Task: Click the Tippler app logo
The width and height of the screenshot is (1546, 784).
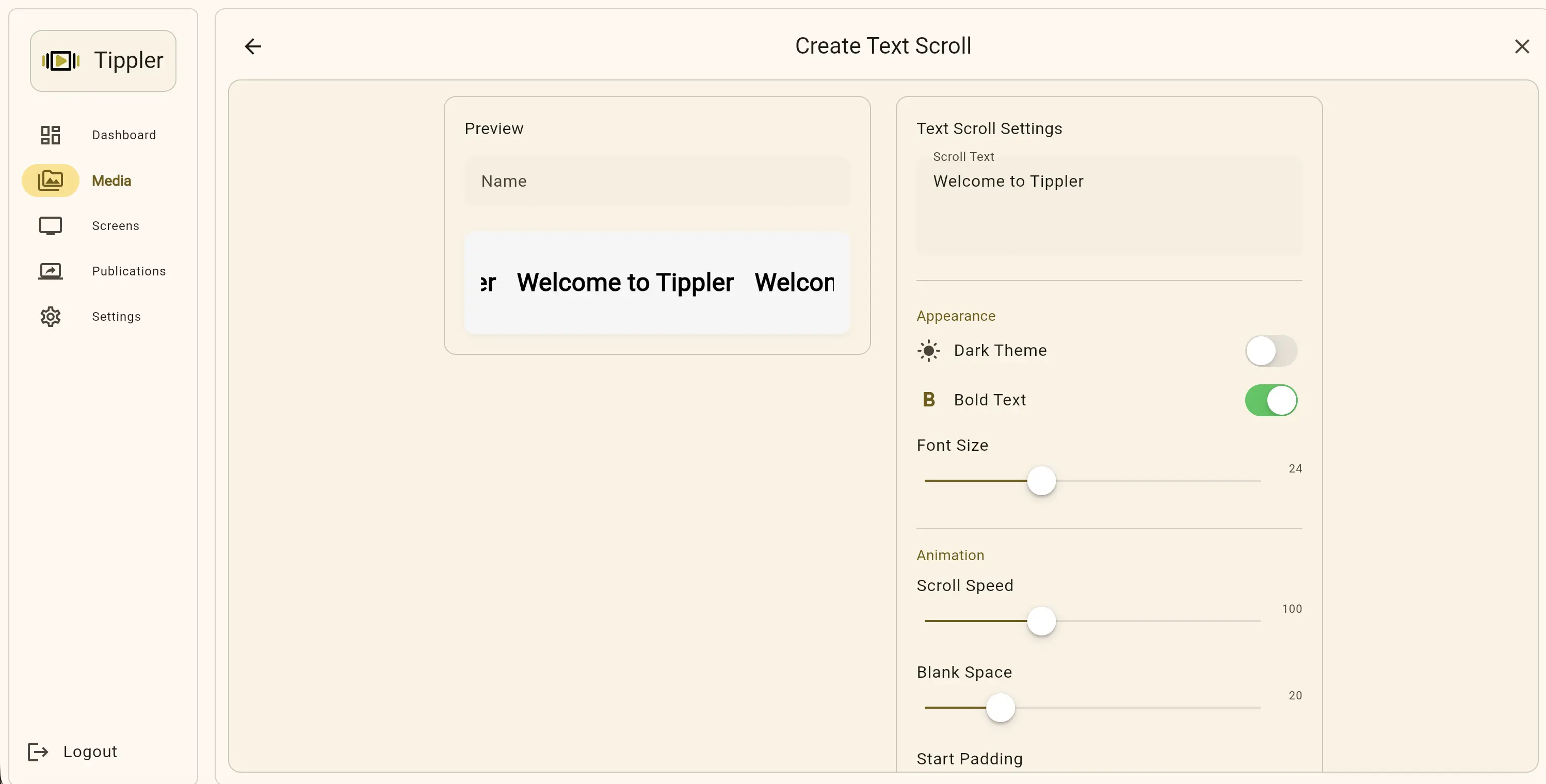Action: point(102,60)
